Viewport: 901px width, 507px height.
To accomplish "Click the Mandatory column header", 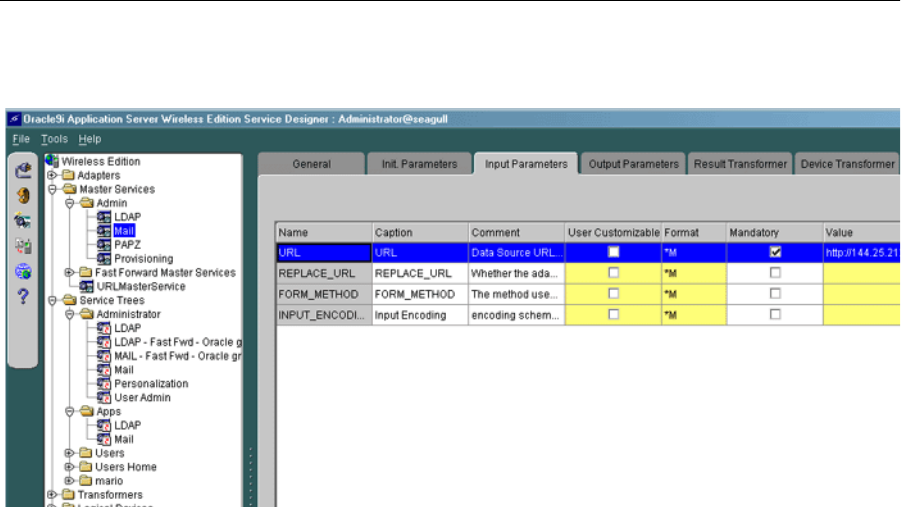I will 775,232.
